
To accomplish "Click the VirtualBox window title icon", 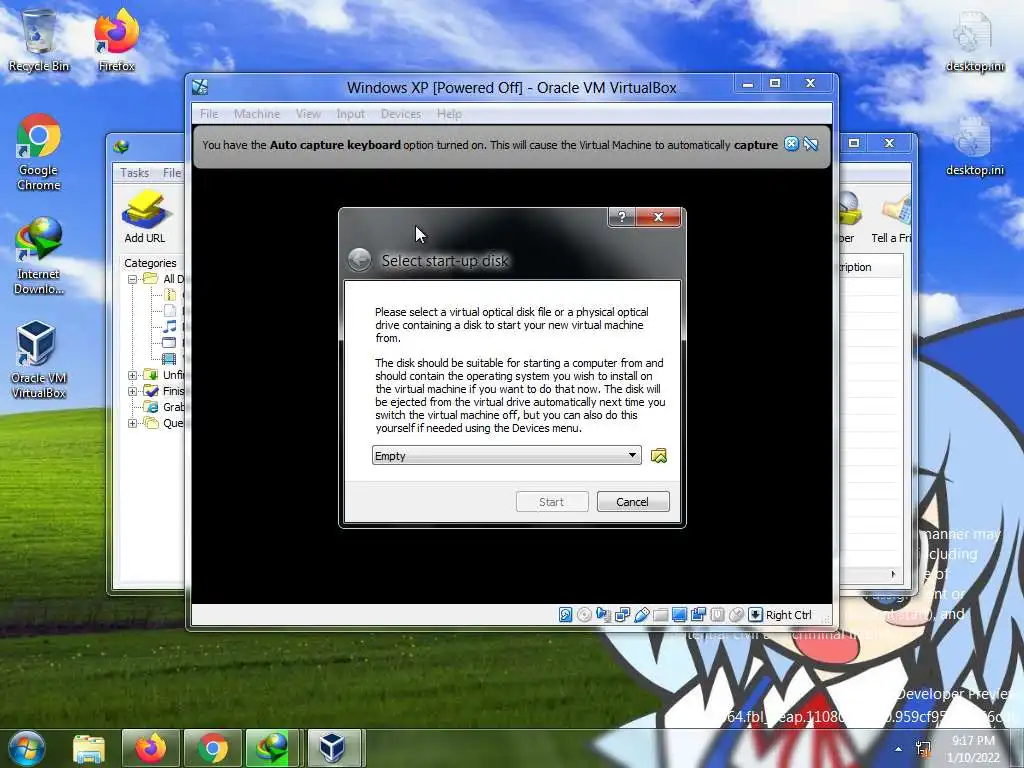I will (x=200, y=87).
